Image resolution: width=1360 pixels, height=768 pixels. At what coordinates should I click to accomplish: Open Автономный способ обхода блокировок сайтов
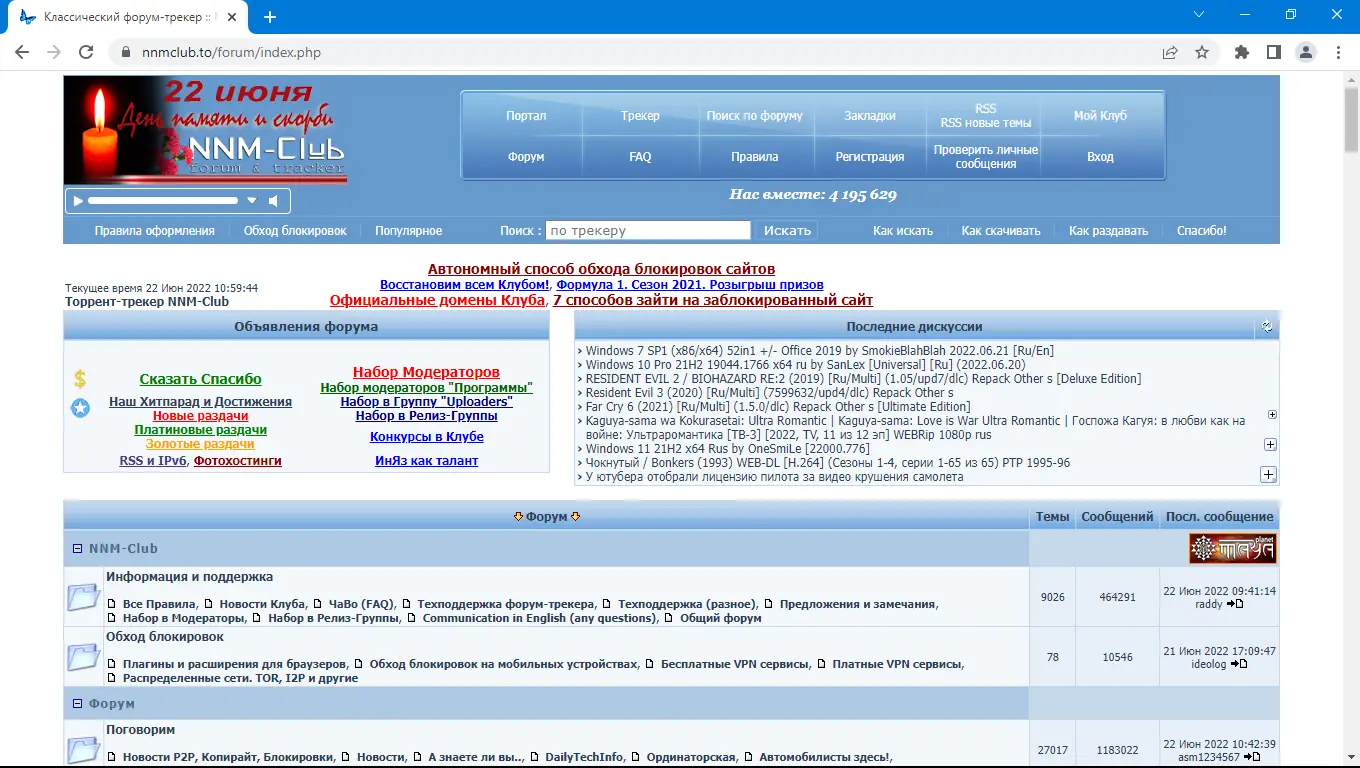601,269
